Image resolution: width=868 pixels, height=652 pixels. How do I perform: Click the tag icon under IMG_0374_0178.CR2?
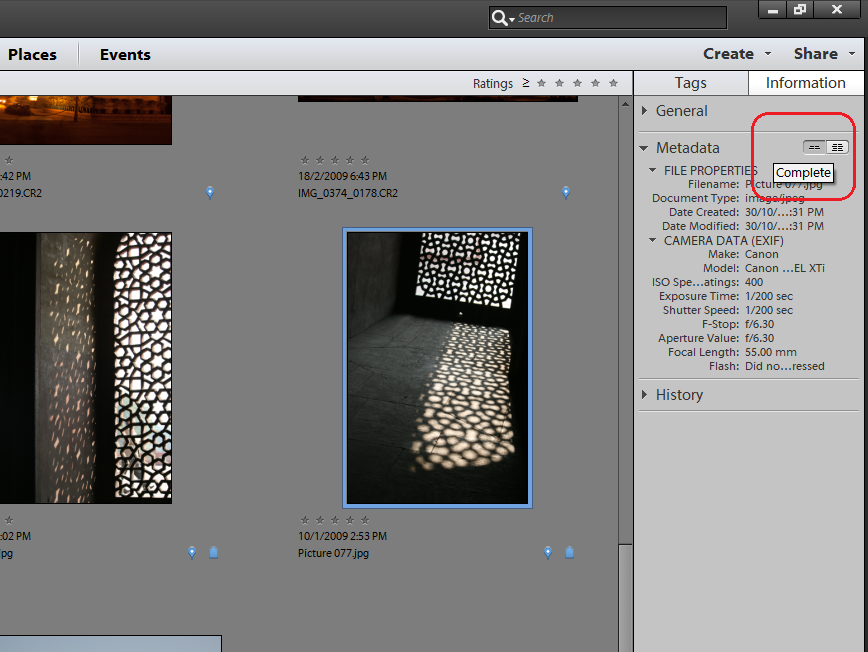[566, 192]
